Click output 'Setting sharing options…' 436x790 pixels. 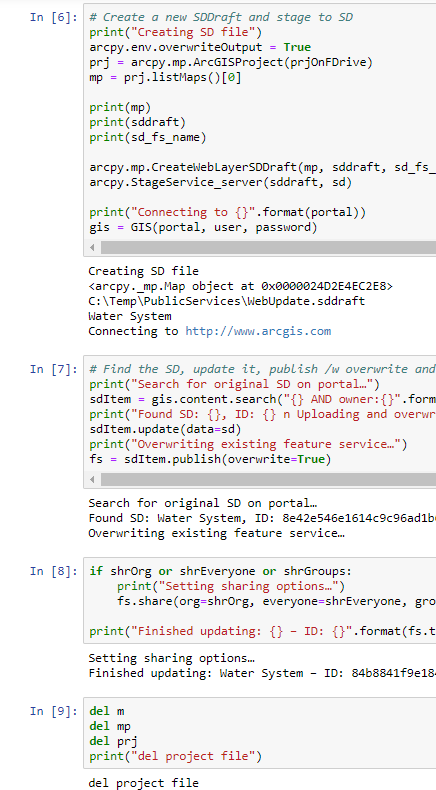[171, 658]
